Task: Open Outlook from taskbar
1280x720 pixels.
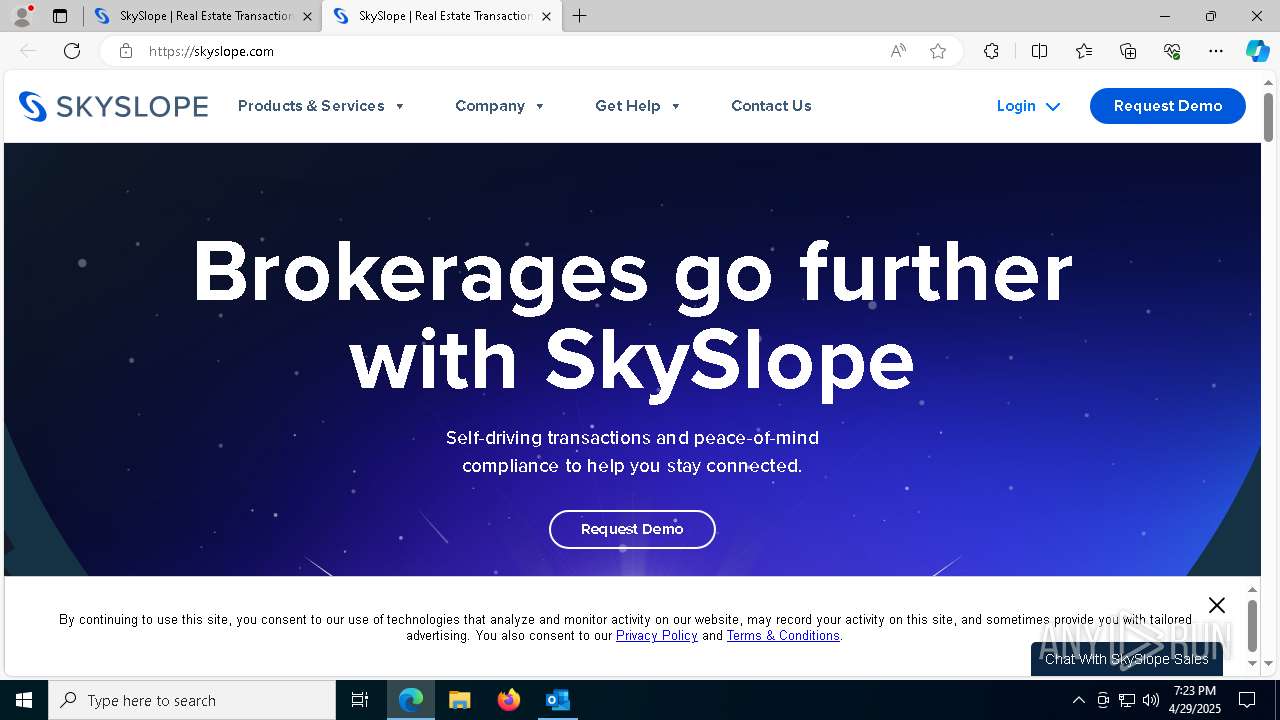Action: 557,700
